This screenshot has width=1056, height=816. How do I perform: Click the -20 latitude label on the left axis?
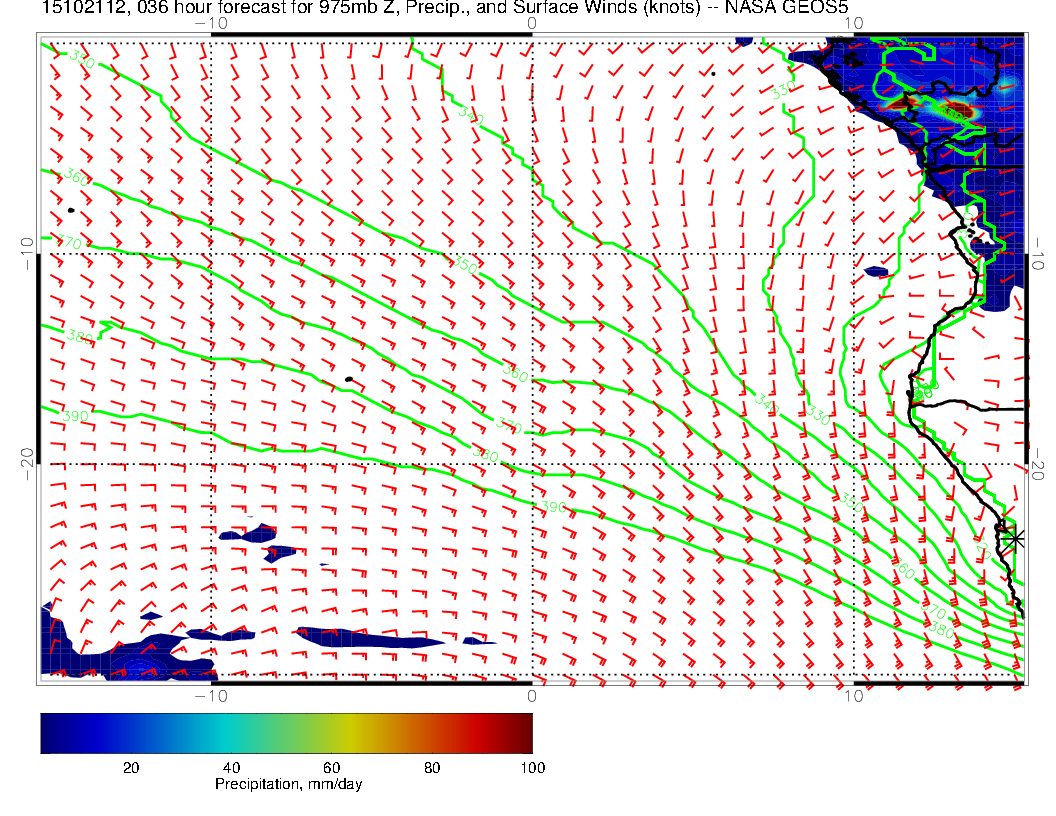click(24, 462)
